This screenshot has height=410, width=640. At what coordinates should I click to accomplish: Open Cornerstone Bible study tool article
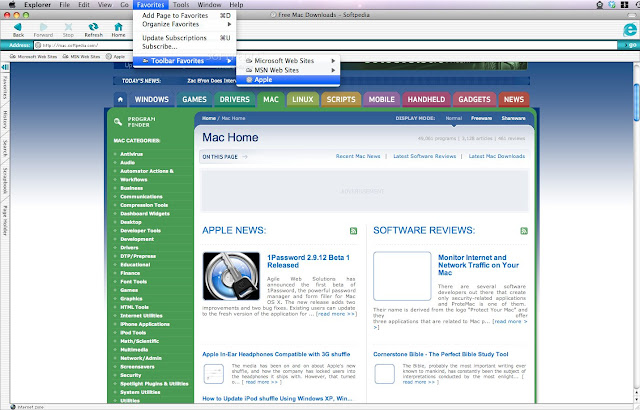440,355
